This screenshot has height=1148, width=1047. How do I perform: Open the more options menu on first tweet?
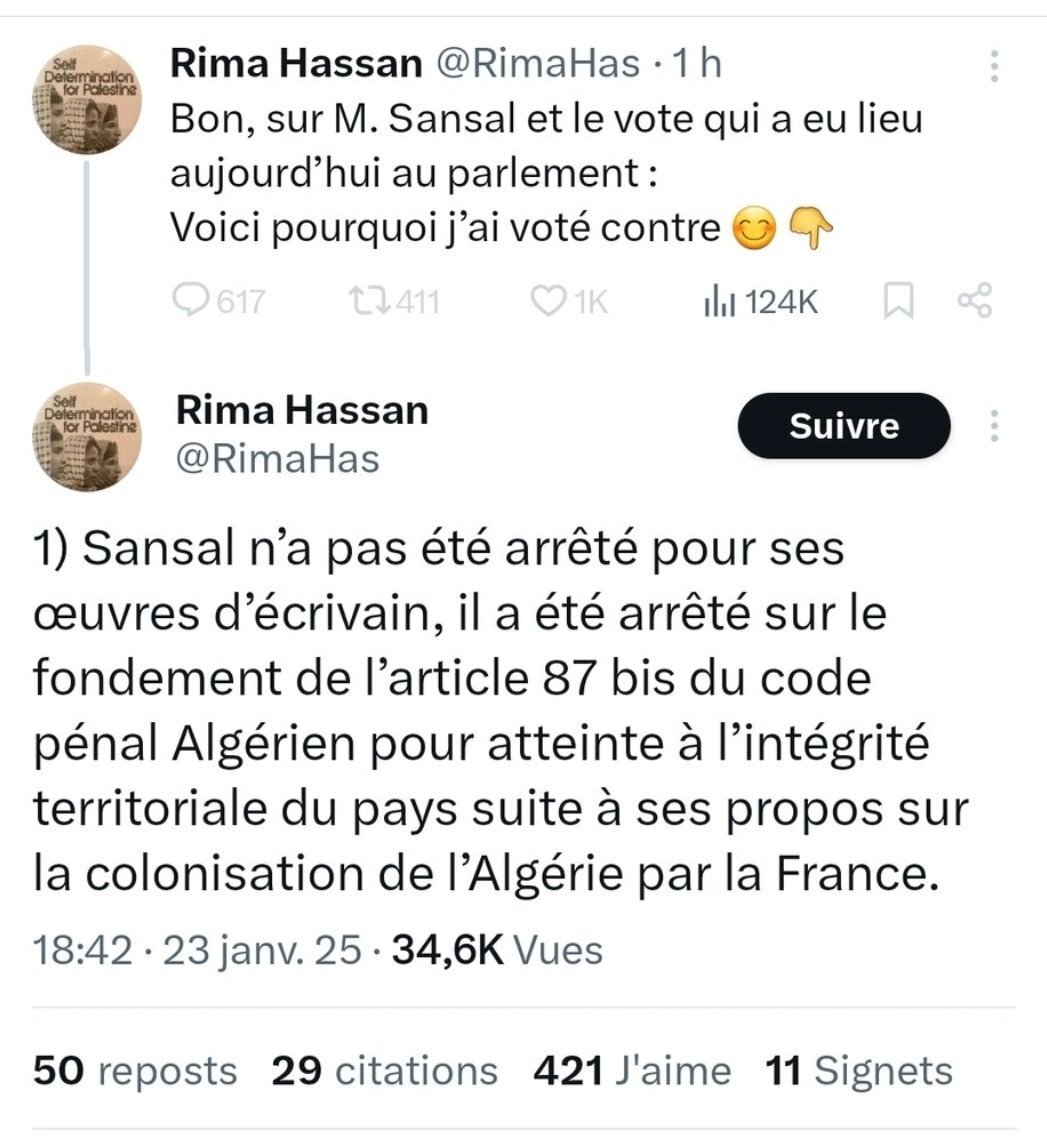(993, 66)
